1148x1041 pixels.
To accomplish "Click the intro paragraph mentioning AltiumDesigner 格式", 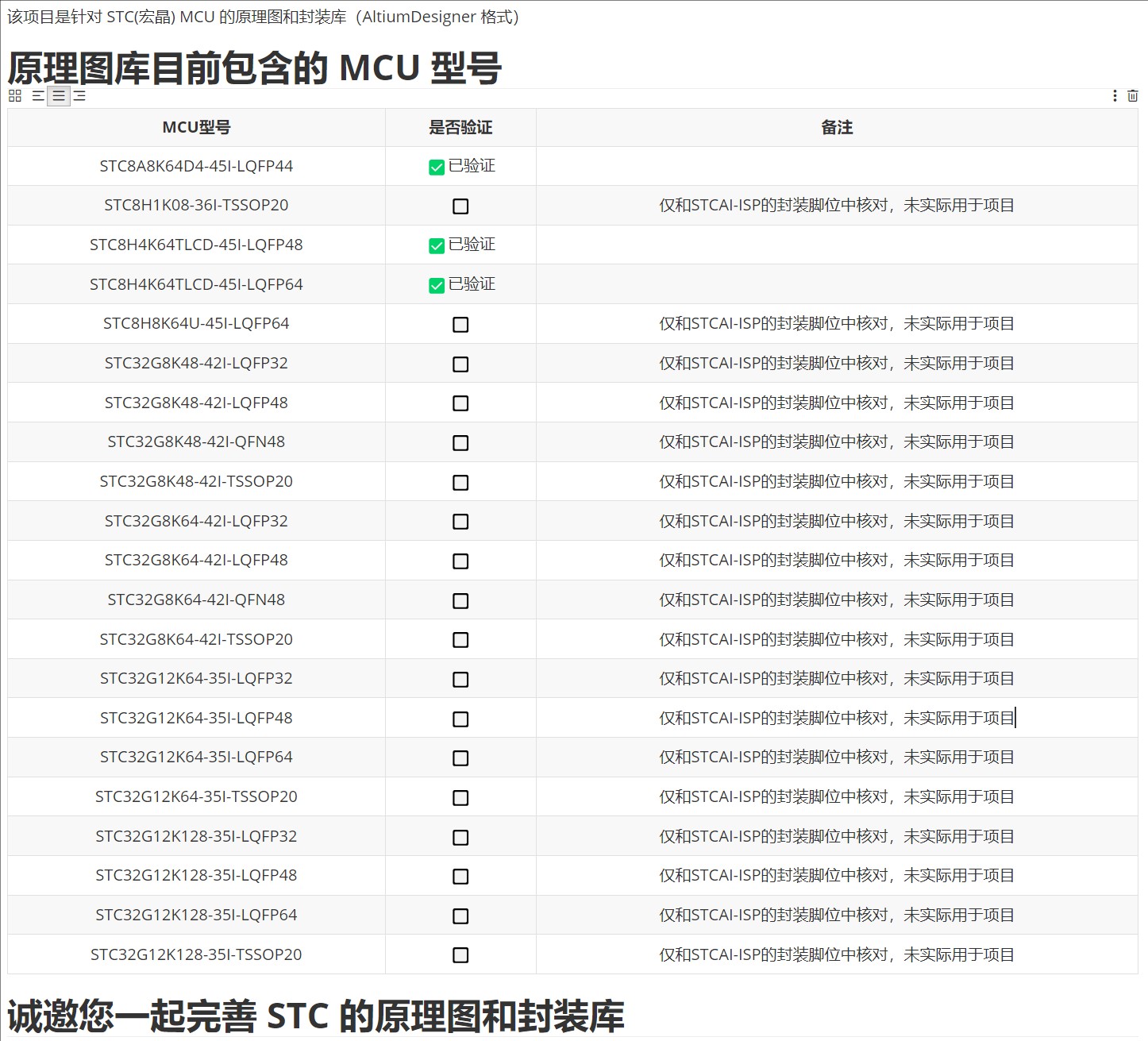I will [263, 17].
